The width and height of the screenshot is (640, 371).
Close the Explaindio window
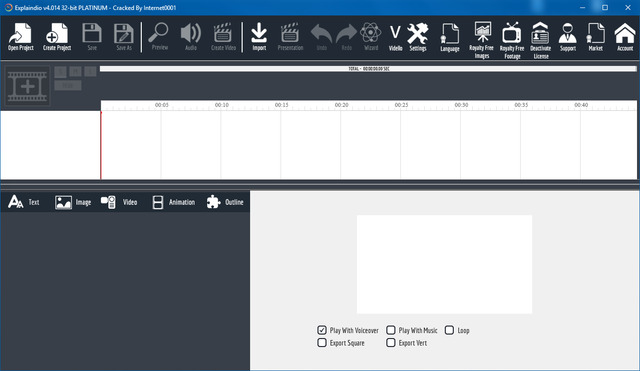coord(628,7)
